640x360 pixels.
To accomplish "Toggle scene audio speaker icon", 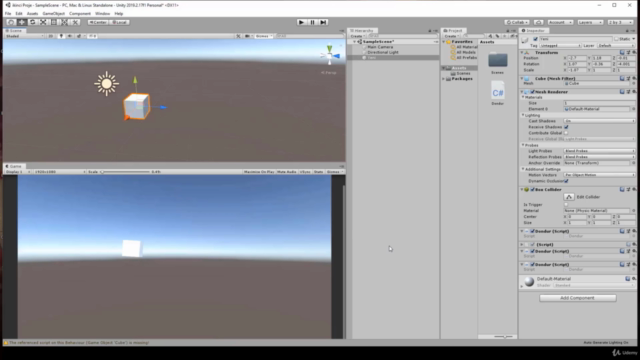I will [70, 36].
